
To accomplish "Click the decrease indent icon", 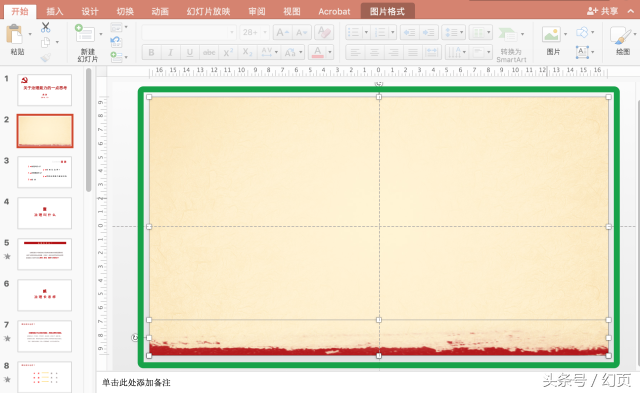I will click(x=409, y=32).
